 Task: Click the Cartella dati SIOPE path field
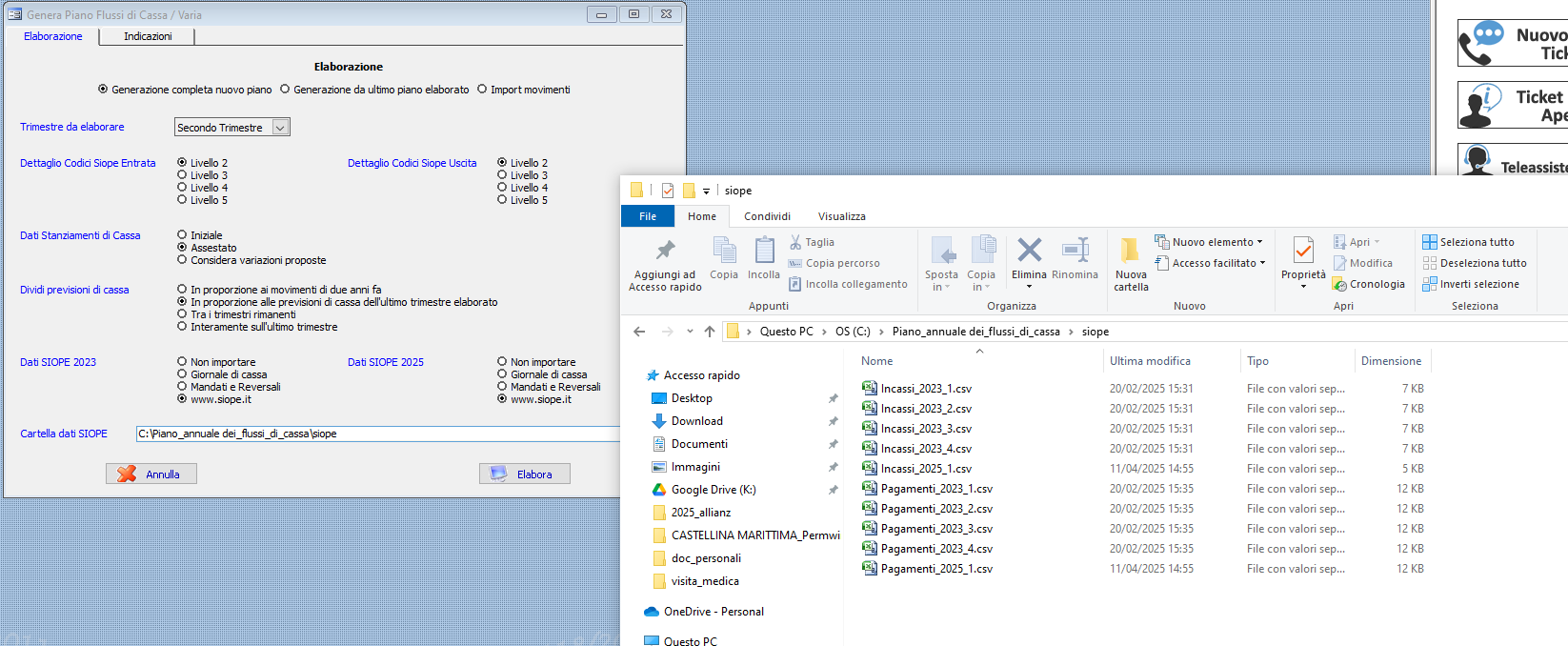[x=381, y=434]
